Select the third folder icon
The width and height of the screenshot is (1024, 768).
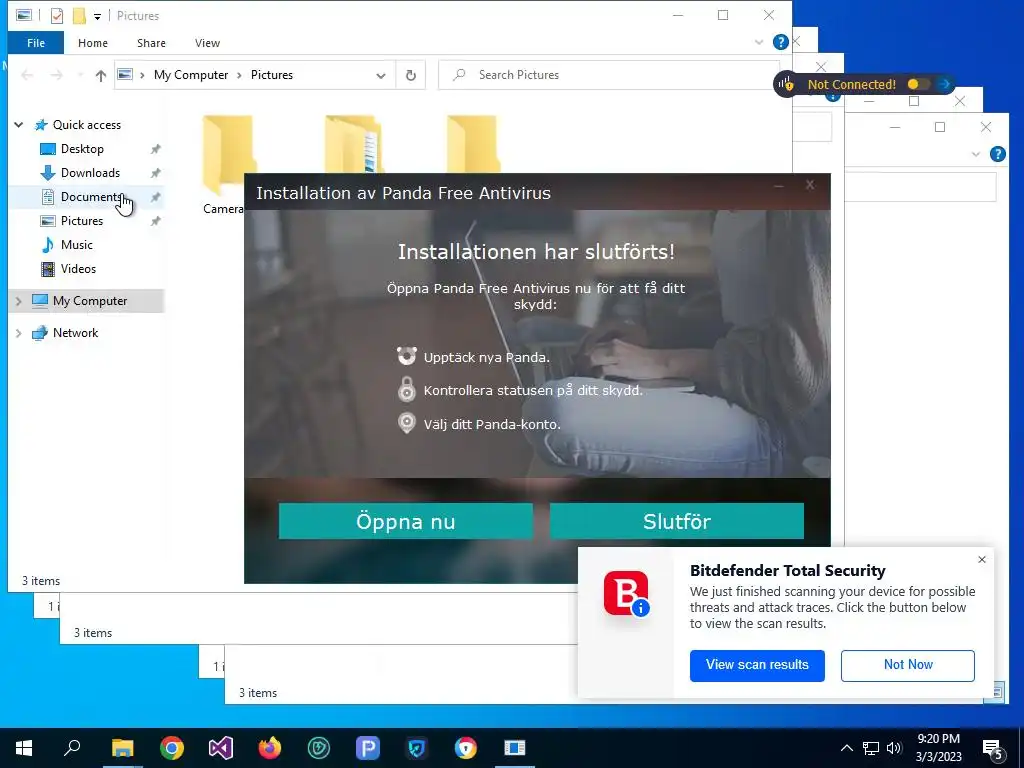(x=473, y=144)
